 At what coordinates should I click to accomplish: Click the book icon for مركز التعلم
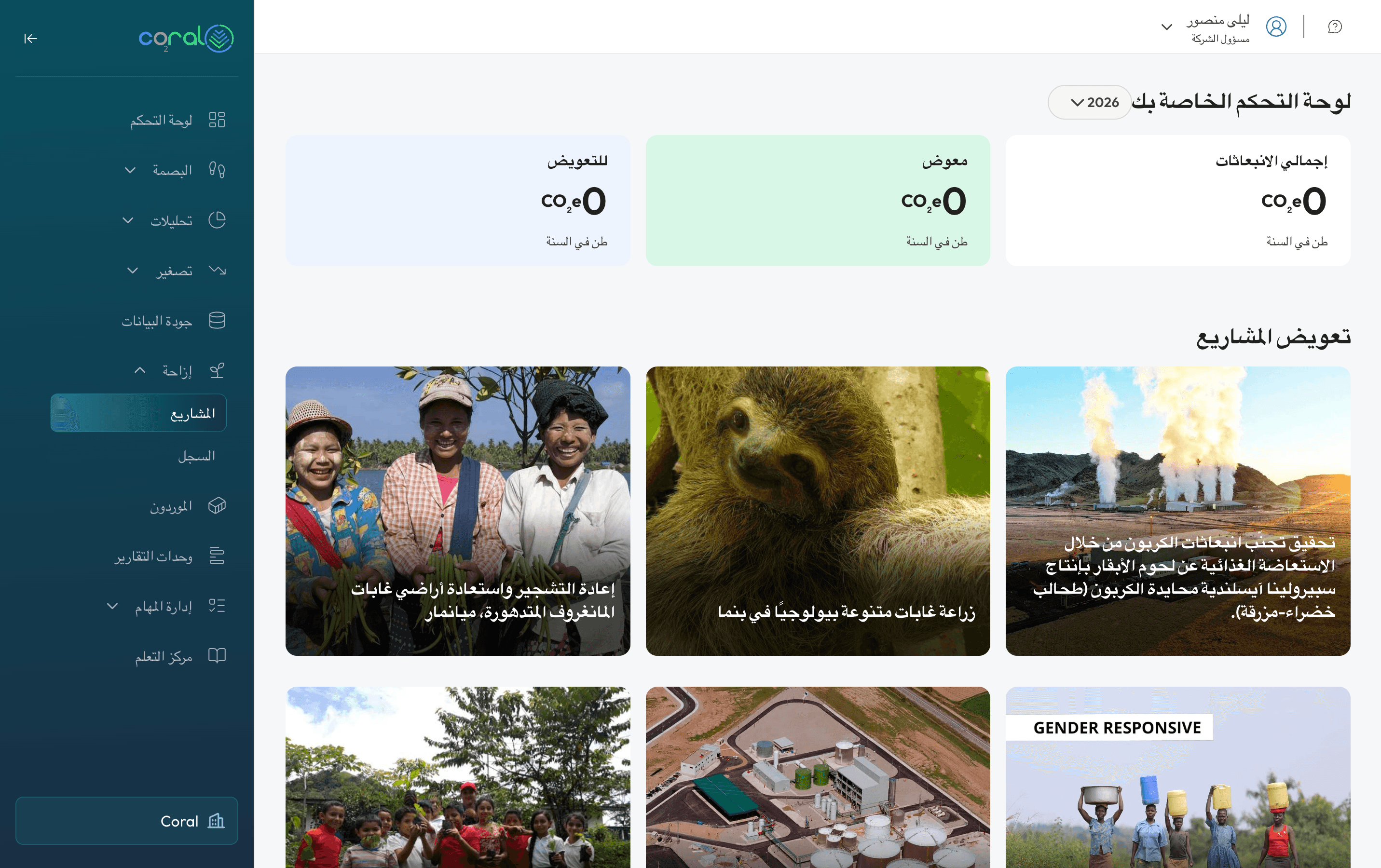(217, 655)
